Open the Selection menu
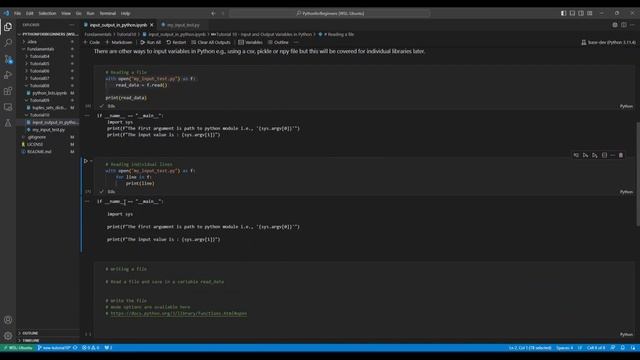The width and height of the screenshot is (640, 360). 47,13
